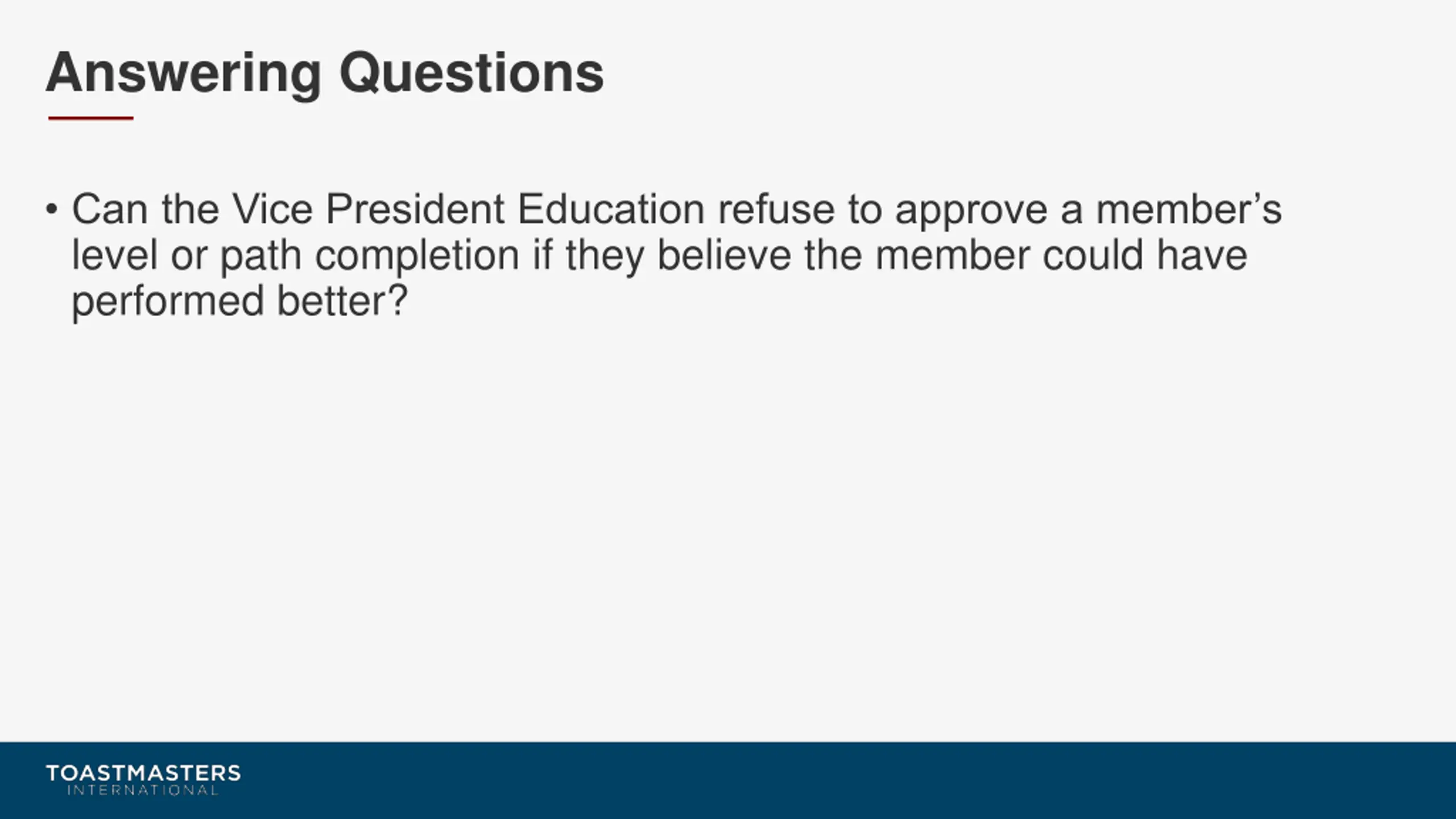Click the red underline beneath the title
Viewport: 1456px width, 819px height.
(x=91, y=118)
